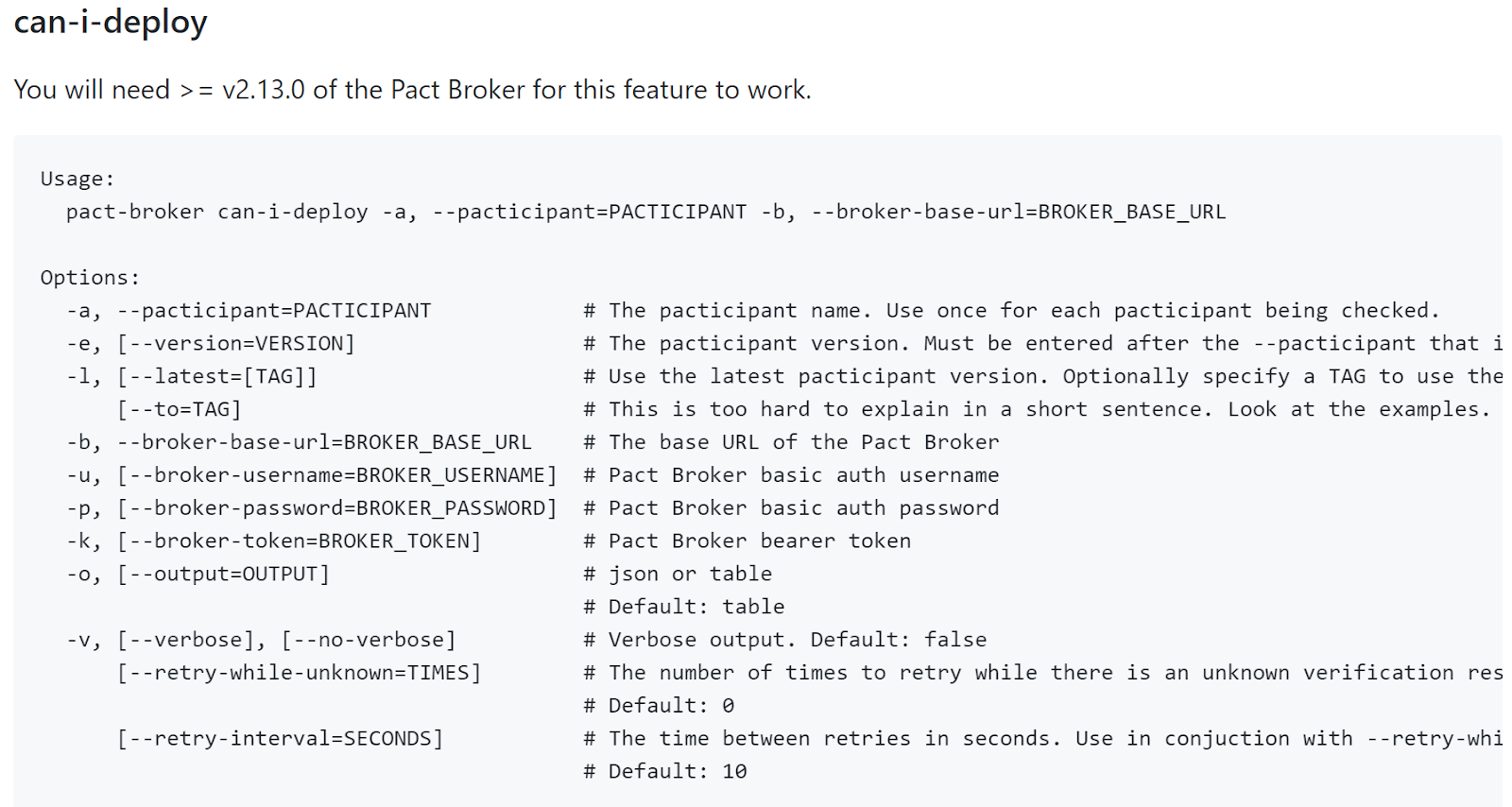The image size is (1512, 807).
Task: Click the [--output=OUTPUT] option
Action: (223, 575)
